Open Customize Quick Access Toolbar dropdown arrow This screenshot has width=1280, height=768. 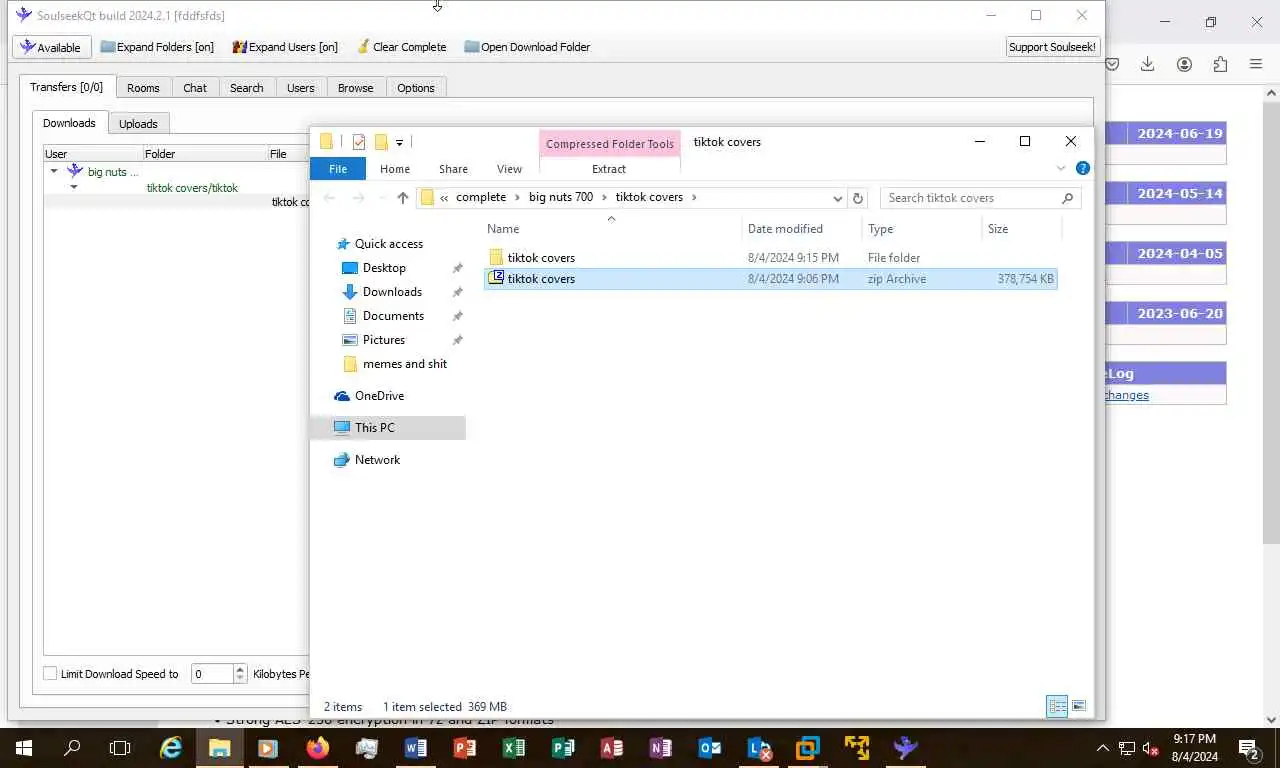[x=399, y=142]
